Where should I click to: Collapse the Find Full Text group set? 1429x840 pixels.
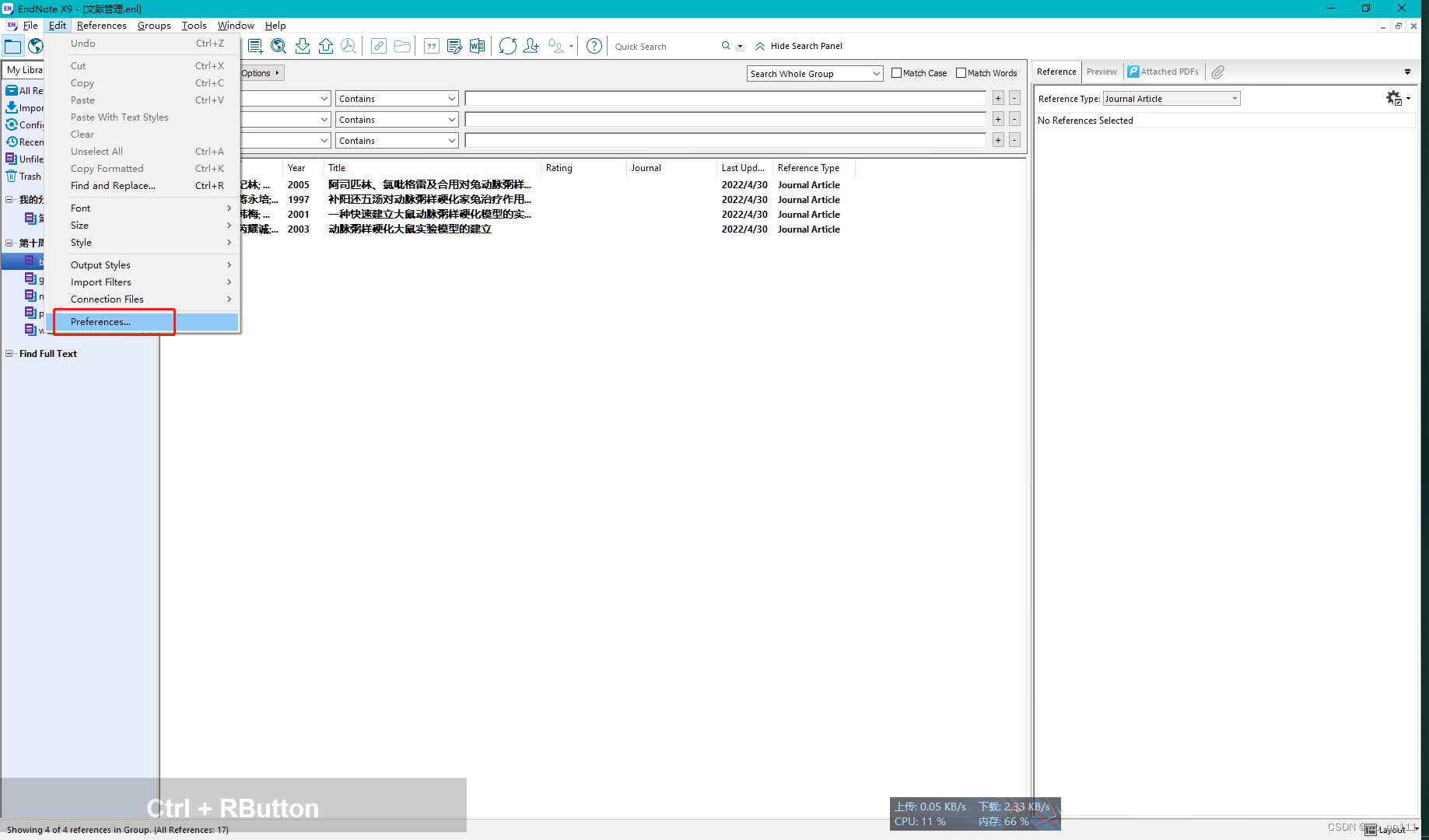click(x=9, y=353)
